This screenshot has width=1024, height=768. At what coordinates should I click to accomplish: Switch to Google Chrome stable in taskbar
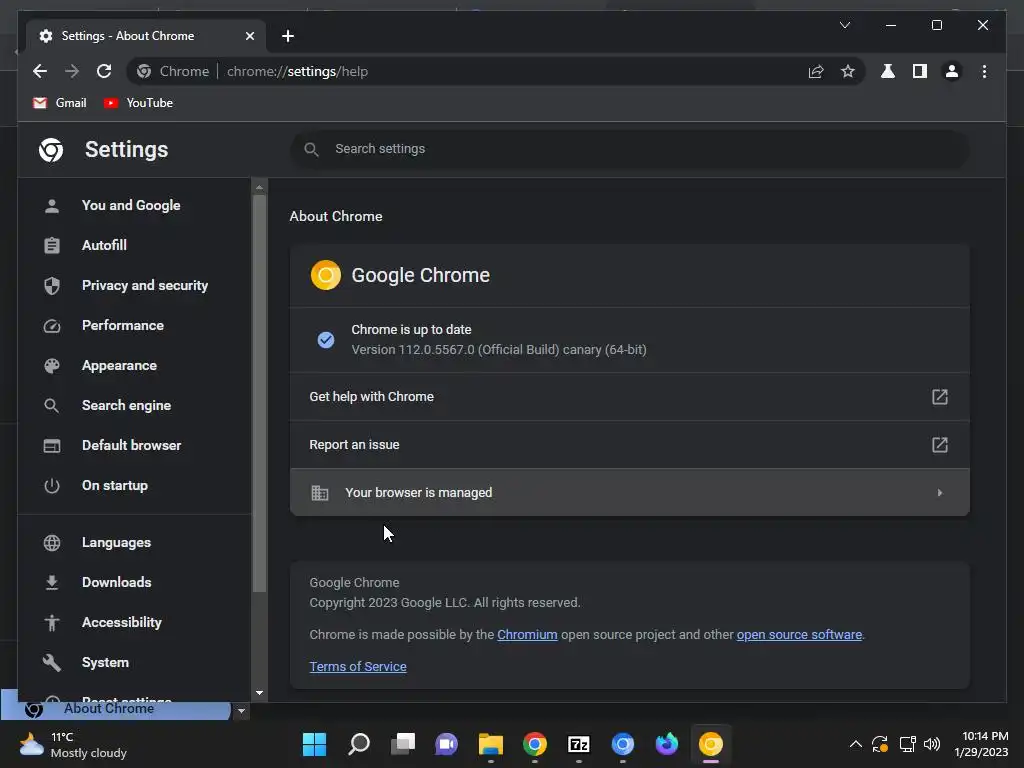pyautogui.click(x=535, y=744)
